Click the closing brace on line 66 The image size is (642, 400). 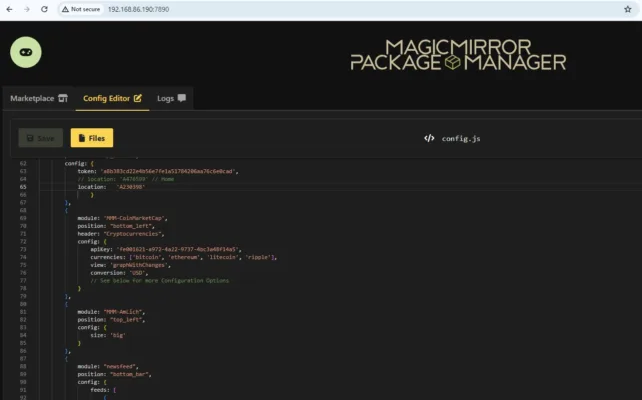click(92, 195)
